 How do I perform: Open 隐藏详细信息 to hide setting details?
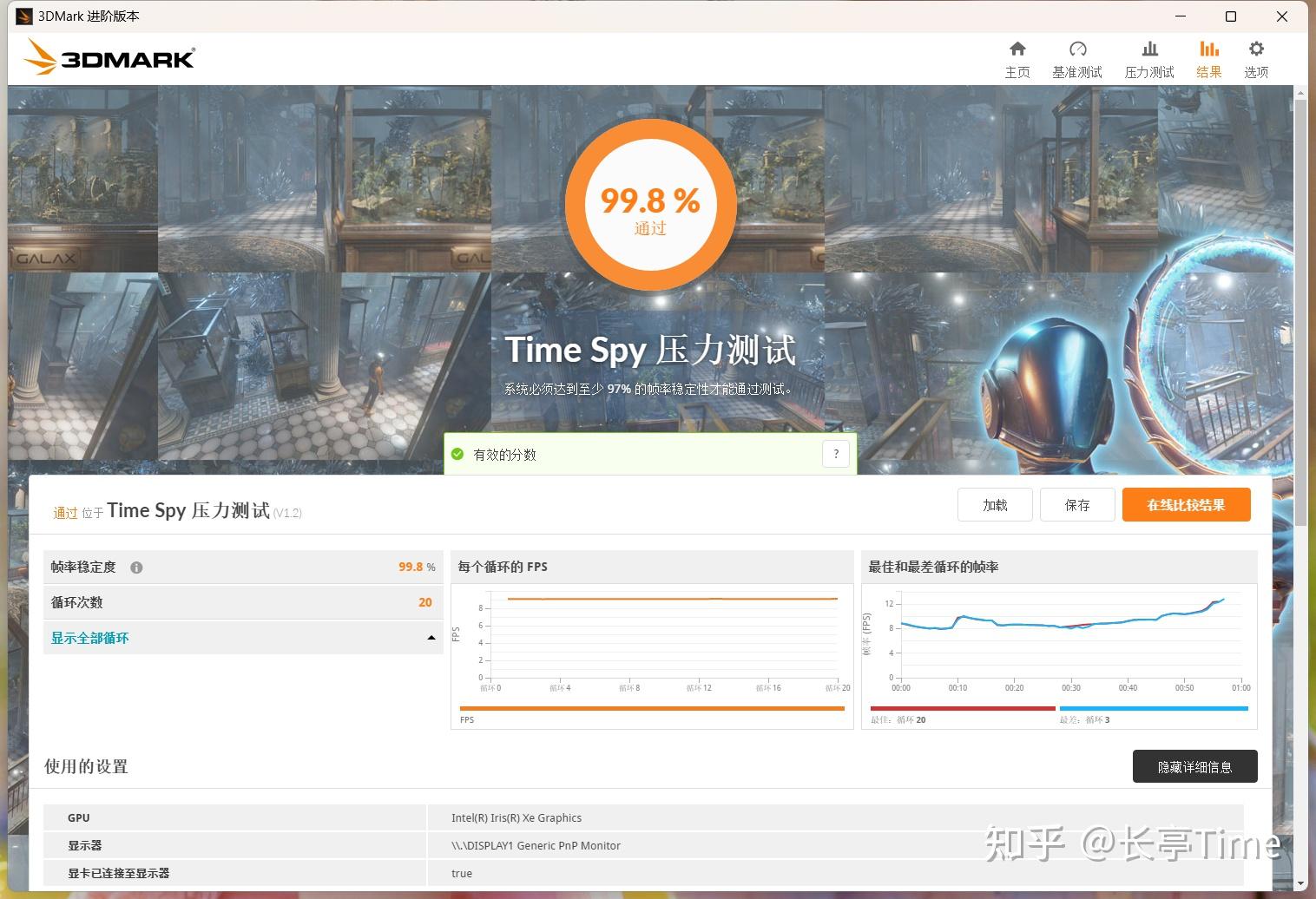pyautogui.click(x=1194, y=766)
